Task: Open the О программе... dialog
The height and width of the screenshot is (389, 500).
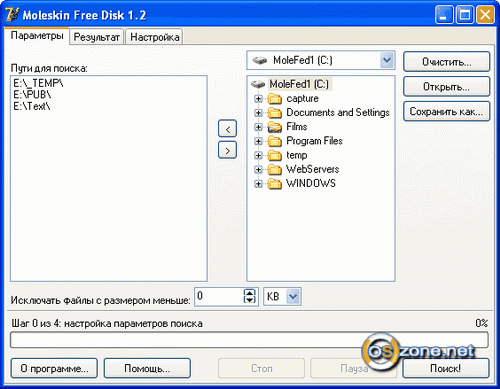Action: [54, 368]
